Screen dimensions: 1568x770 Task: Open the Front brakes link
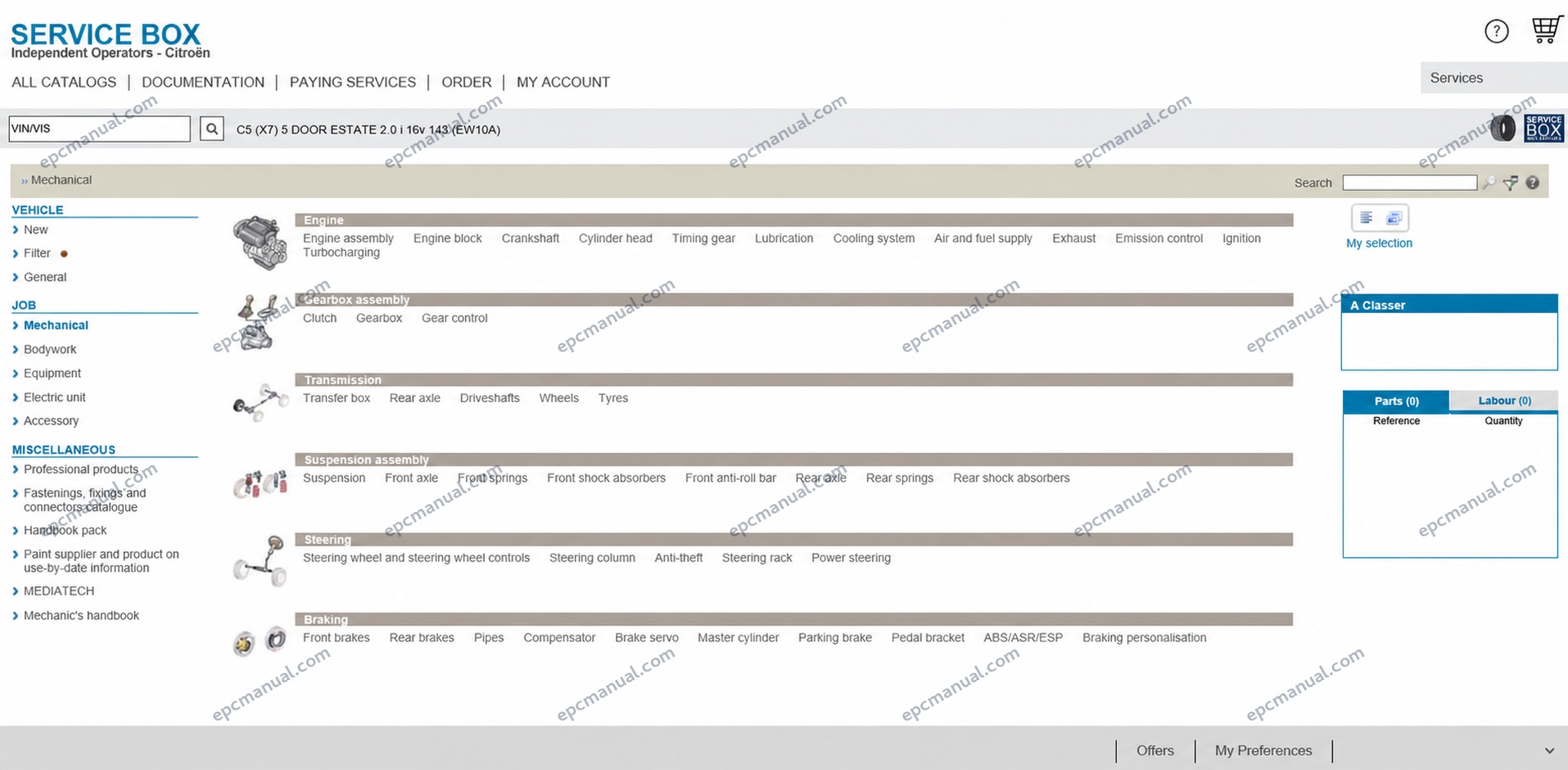[x=336, y=637]
